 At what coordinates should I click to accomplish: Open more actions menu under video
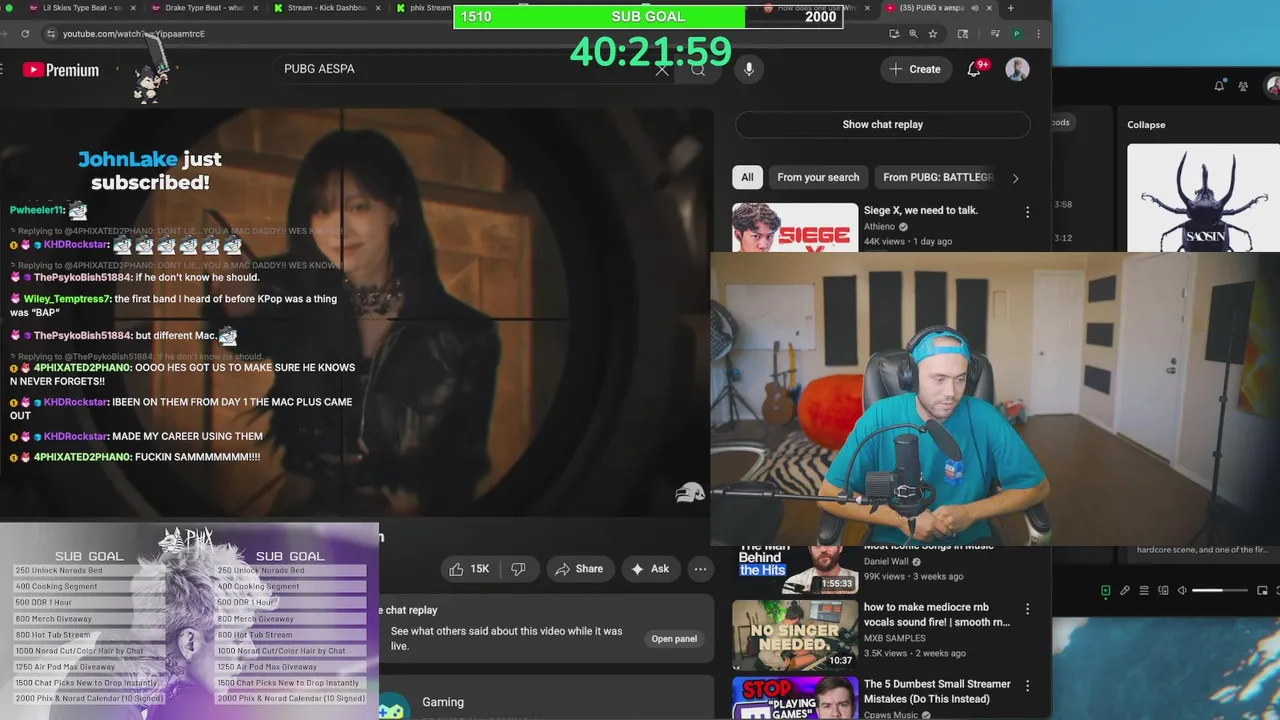[700, 569]
